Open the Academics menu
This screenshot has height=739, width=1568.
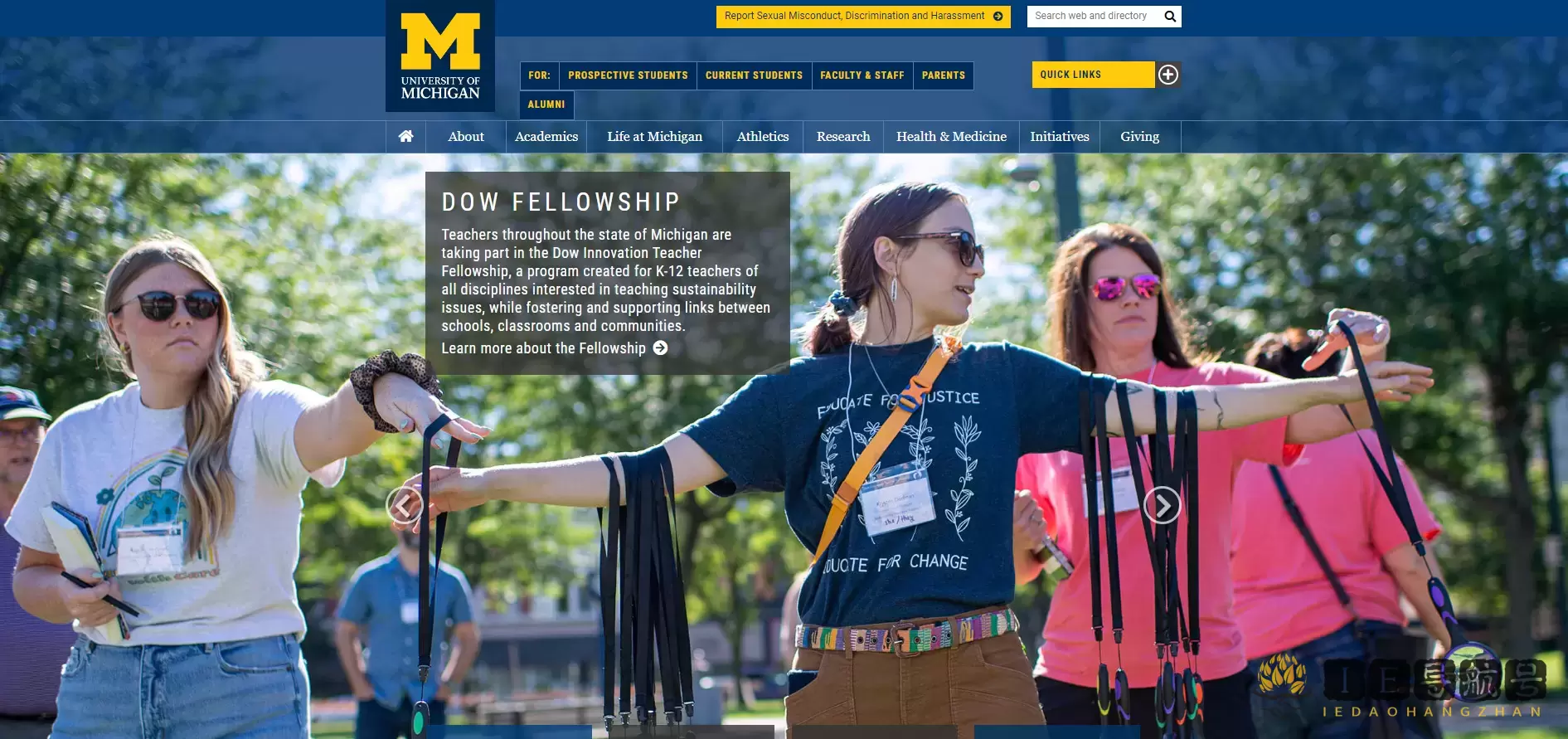pos(546,136)
